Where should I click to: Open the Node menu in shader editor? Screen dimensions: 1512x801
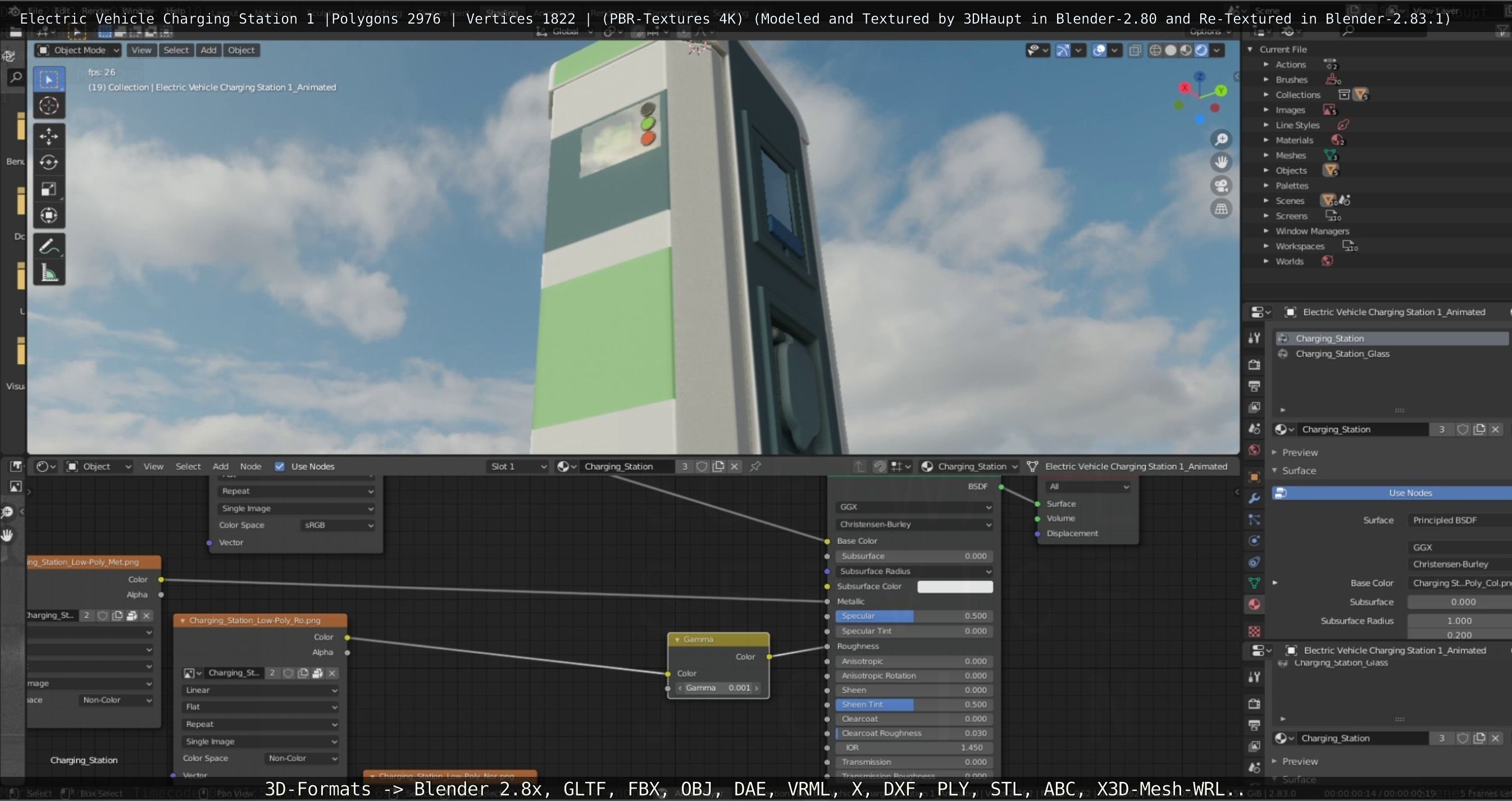[251, 467]
